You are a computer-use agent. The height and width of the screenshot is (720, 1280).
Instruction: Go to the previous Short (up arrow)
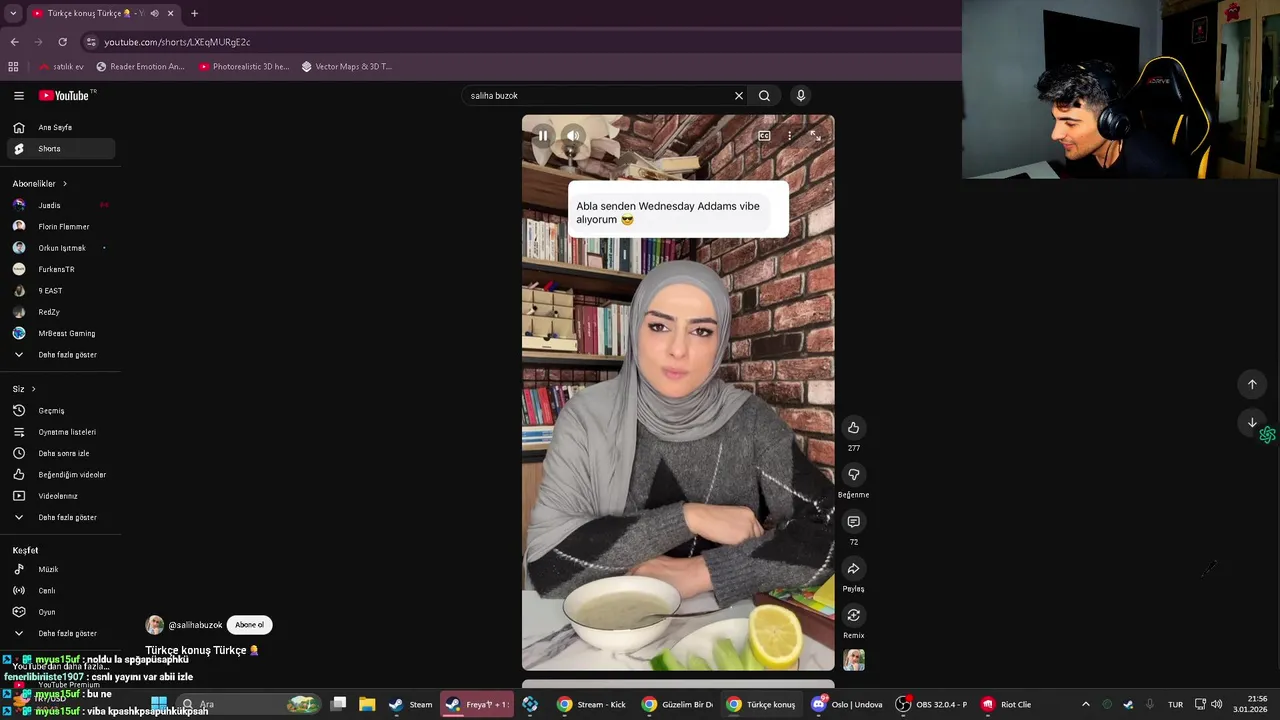[x=1252, y=384]
